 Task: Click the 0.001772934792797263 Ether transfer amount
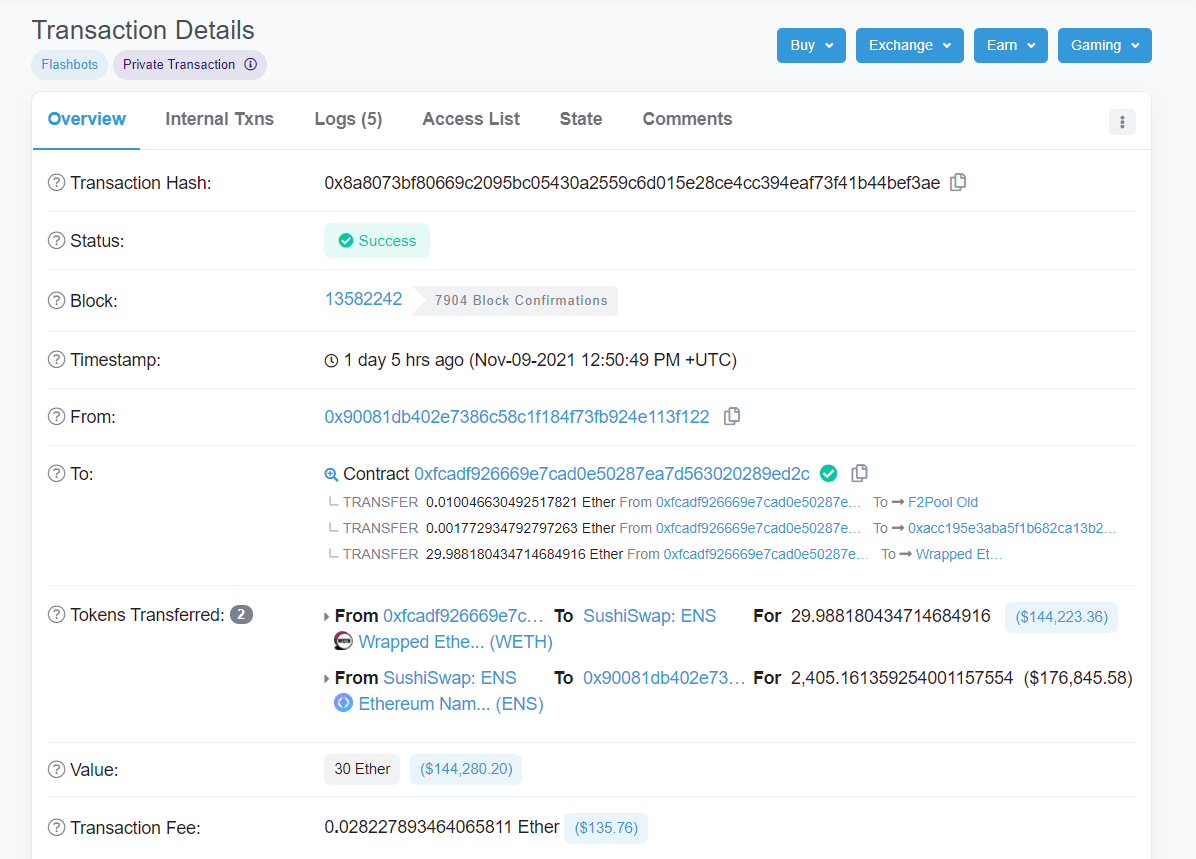520,528
